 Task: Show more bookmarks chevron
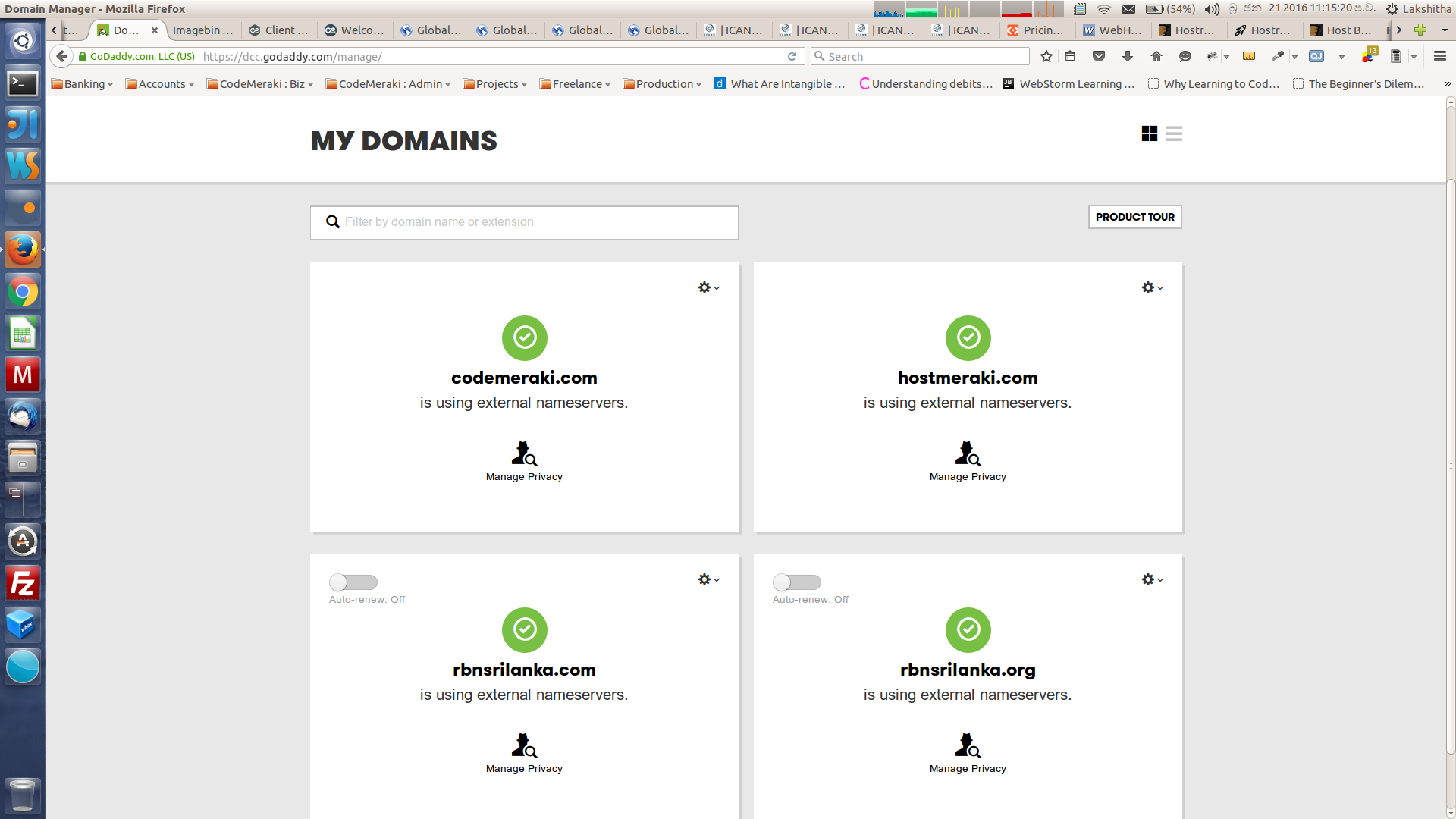click(x=1447, y=84)
